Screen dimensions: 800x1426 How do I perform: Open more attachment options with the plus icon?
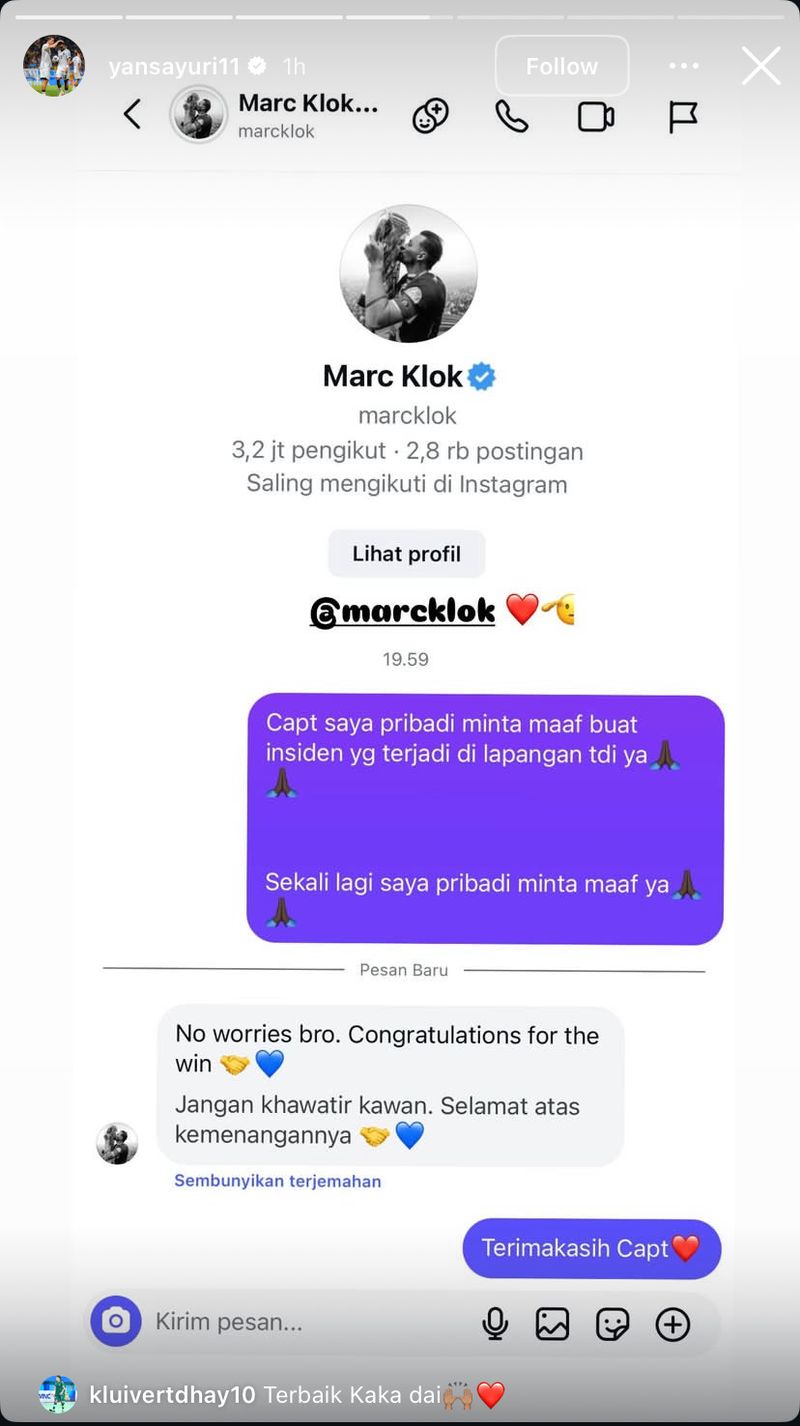click(674, 1322)
